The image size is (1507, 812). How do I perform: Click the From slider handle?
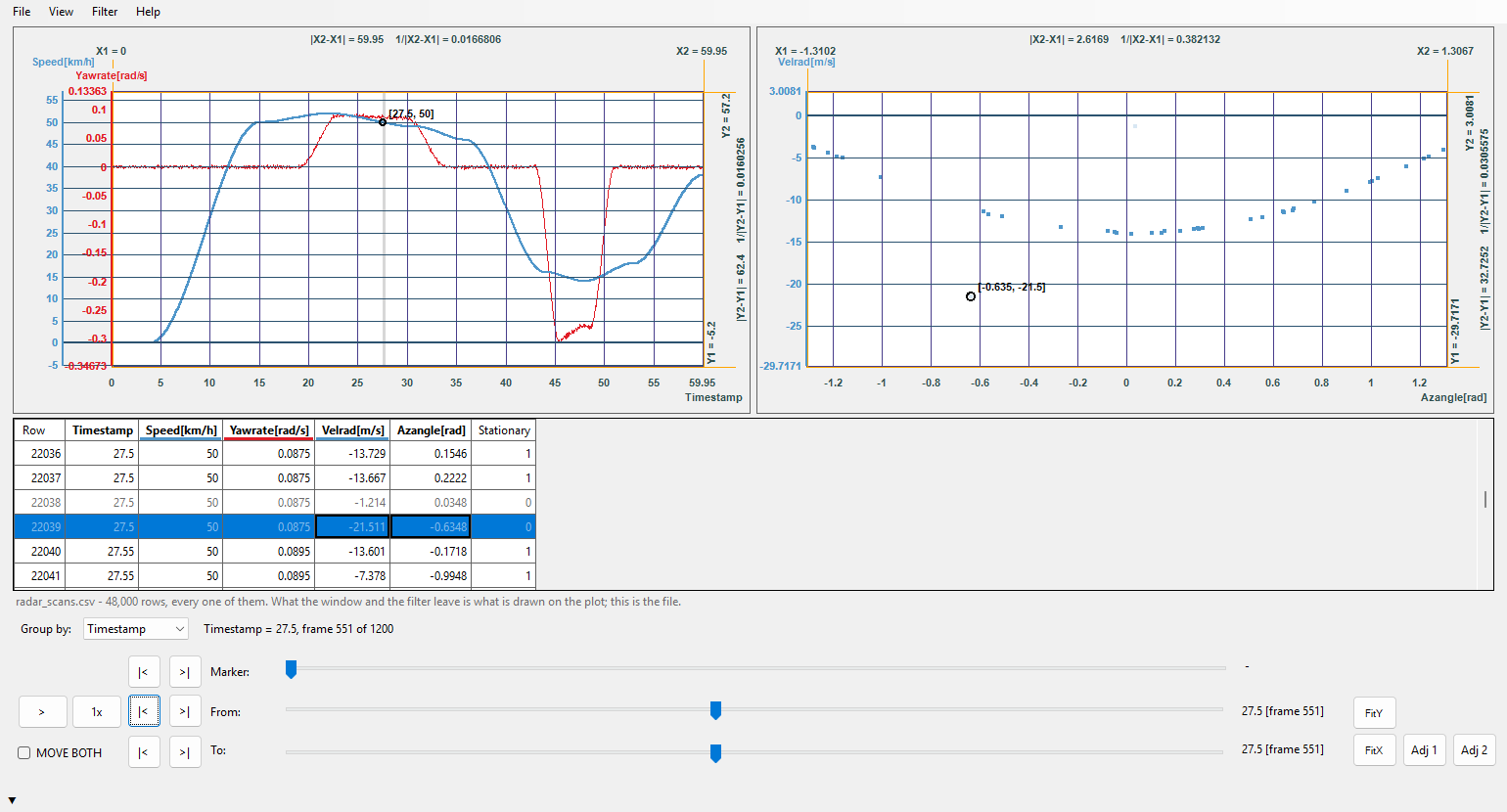click(x=715, y=710)
